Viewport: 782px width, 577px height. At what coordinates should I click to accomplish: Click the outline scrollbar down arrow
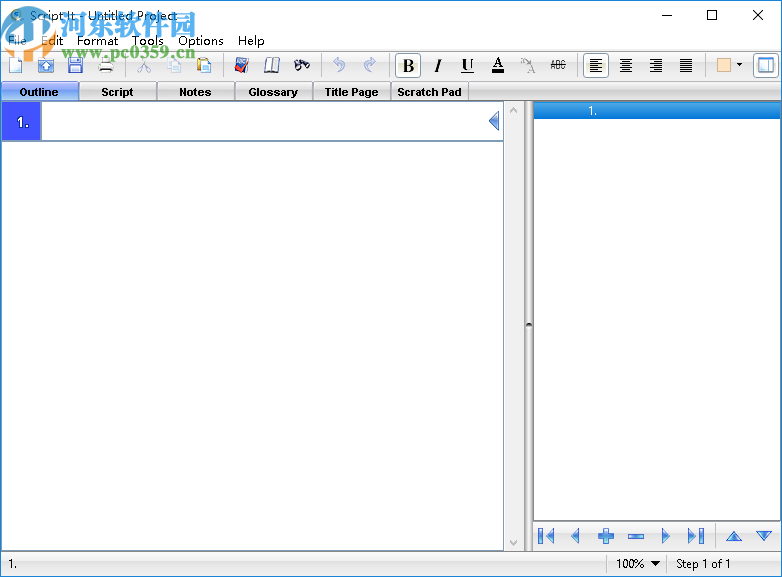[514, 543]
